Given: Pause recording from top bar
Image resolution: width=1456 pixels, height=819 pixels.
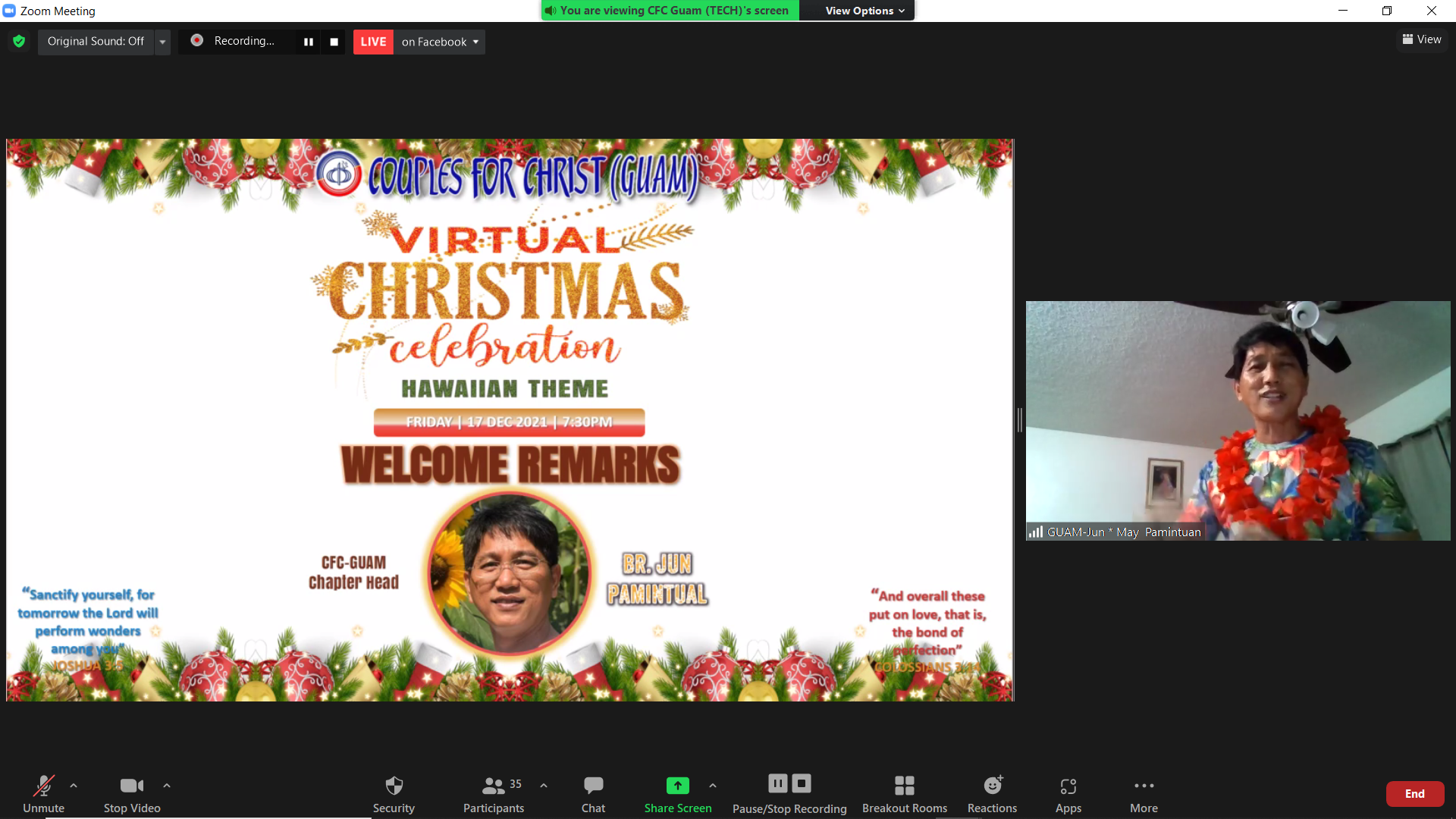Looking at the screenshot, I should tap(308, 42).
